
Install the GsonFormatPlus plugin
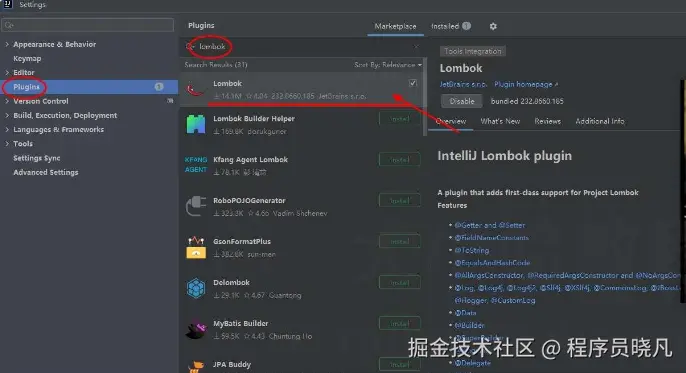point(399,241)
